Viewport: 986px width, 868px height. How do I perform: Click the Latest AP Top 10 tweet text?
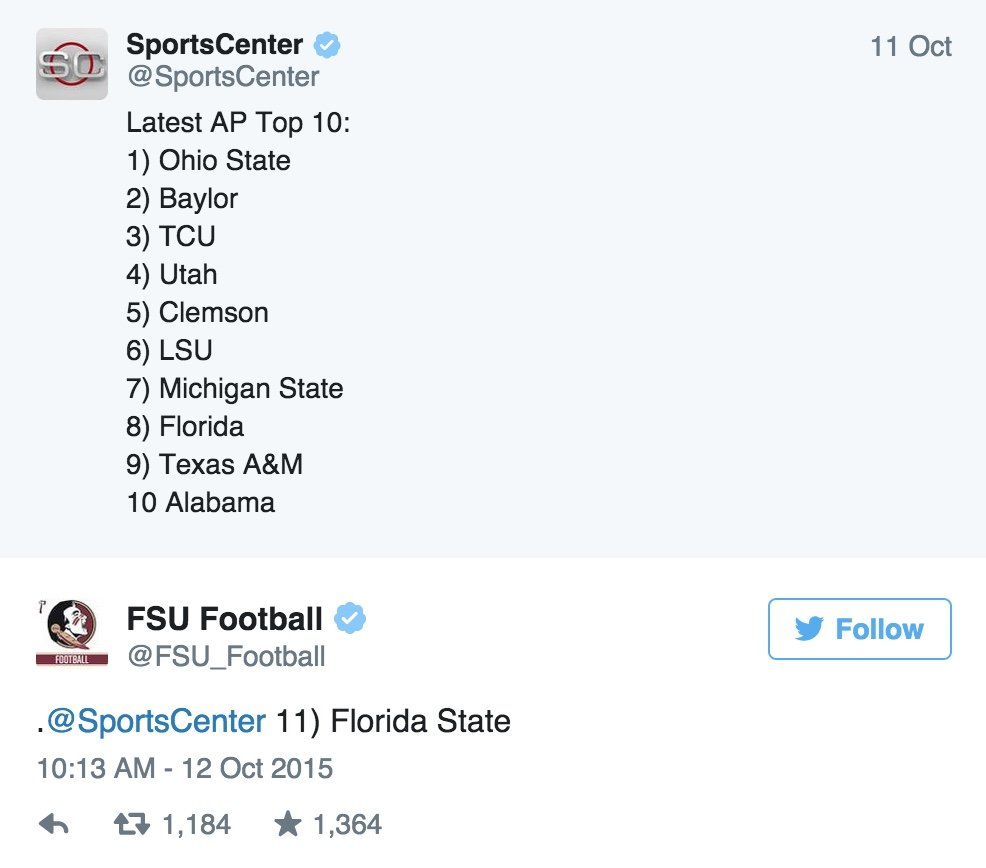coord(238,312)
